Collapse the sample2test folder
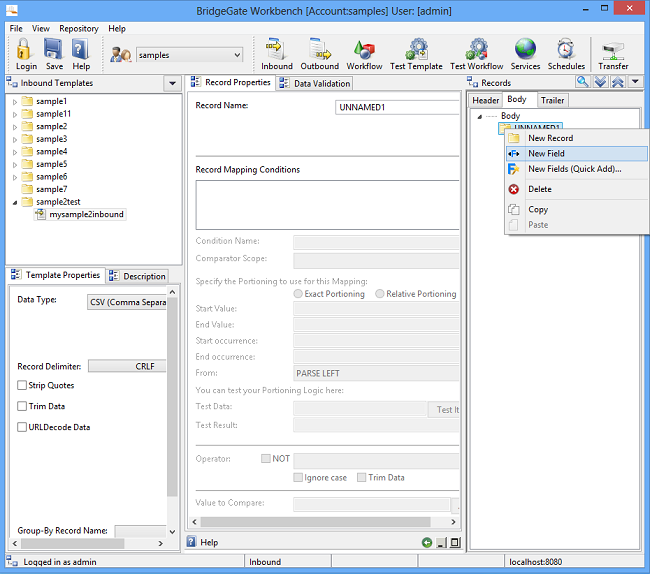650x574 pixels. (x=15, y=202)
